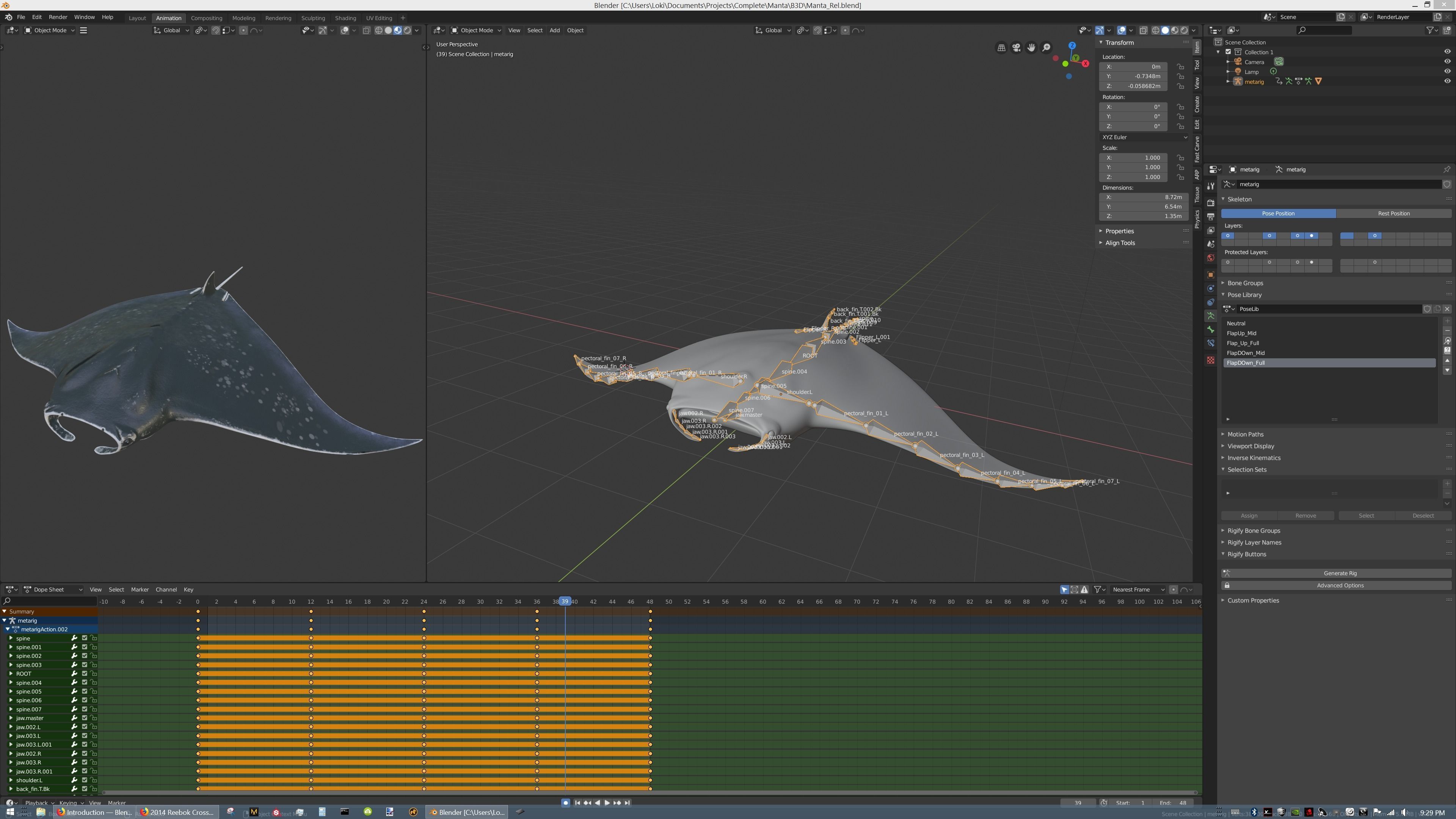Click the browse poses magnifier icon
This screenshot has width=1456, height=819.
[1447, 341]
